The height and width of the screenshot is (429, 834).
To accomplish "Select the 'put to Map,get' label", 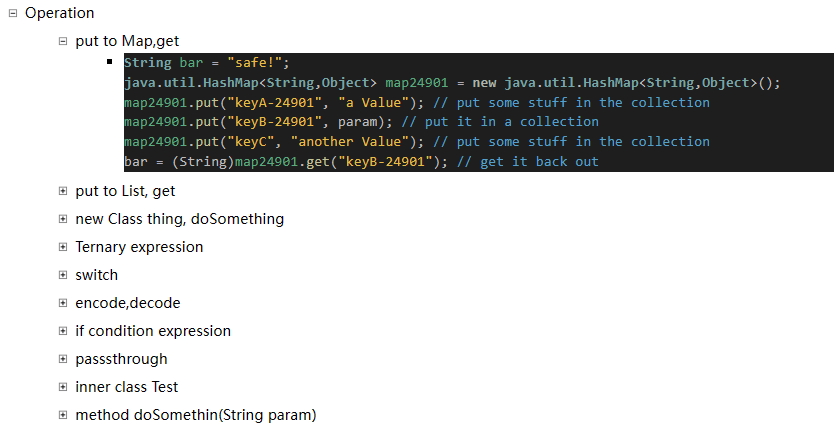I will point(125,41).
